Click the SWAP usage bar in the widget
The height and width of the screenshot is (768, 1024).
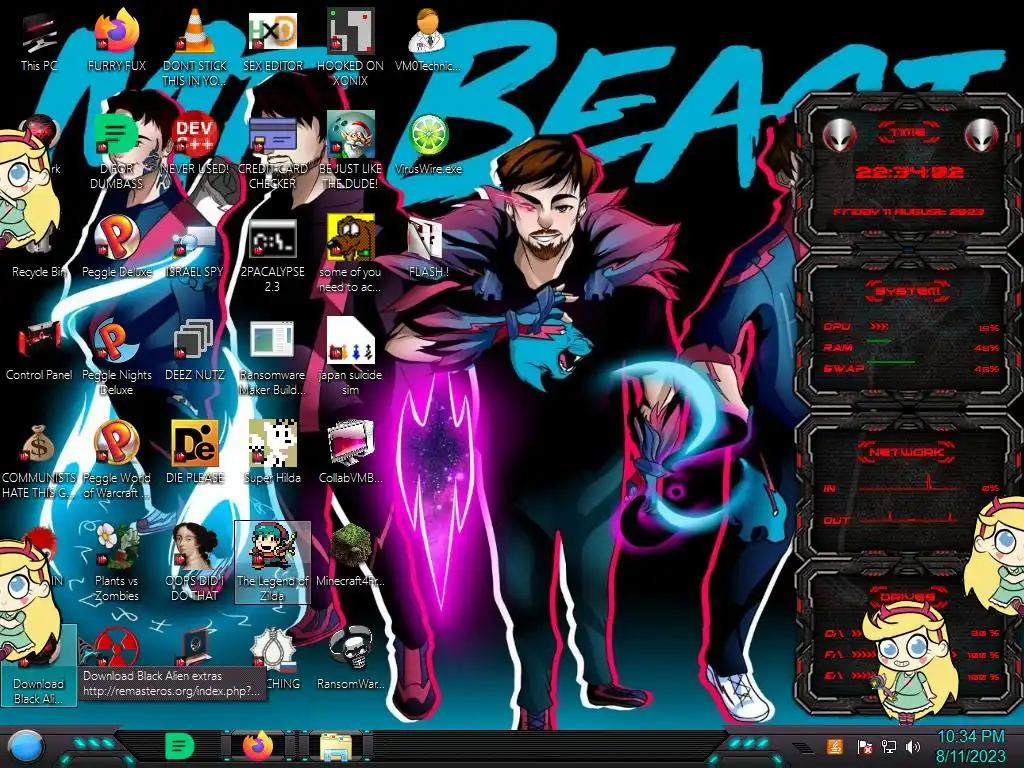(x=891, y=361)
